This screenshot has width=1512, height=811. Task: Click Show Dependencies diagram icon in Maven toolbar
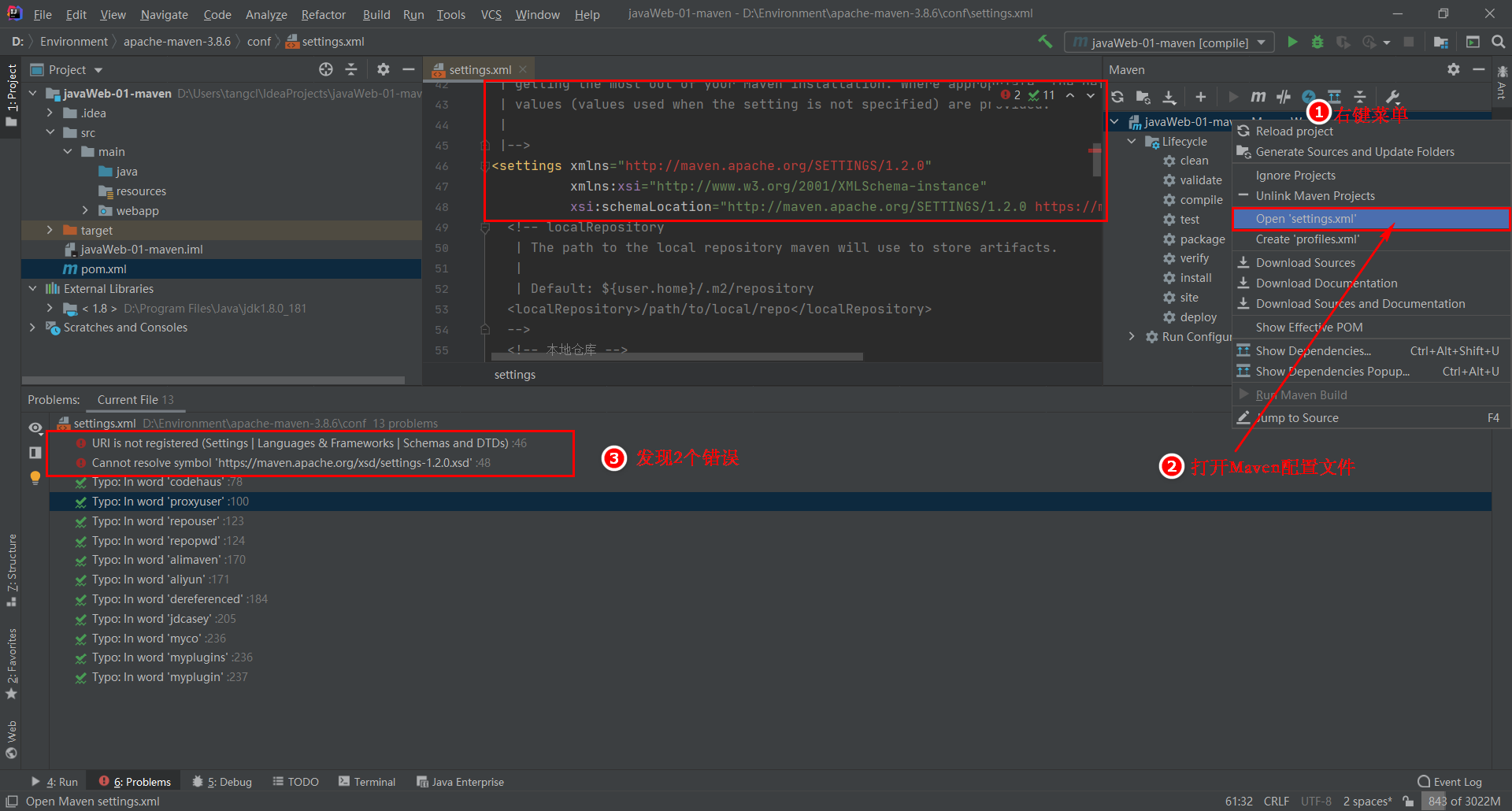coord(1334,97)
